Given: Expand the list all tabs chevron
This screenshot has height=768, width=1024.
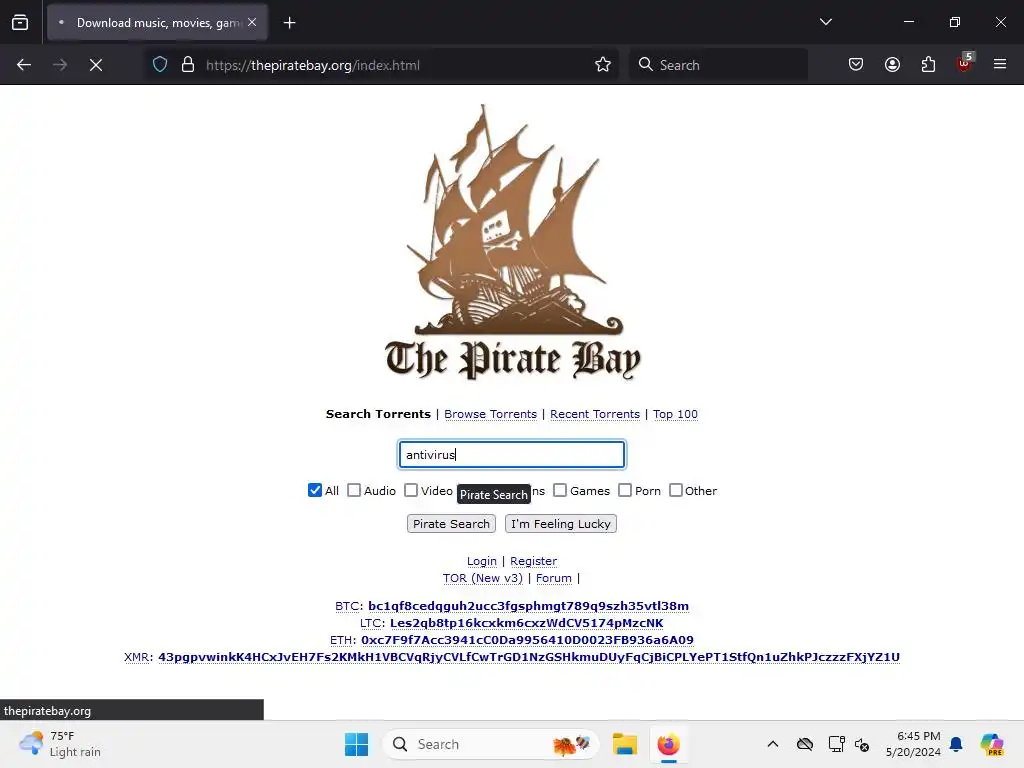Looking at the screenshot, I should [825, 22].
